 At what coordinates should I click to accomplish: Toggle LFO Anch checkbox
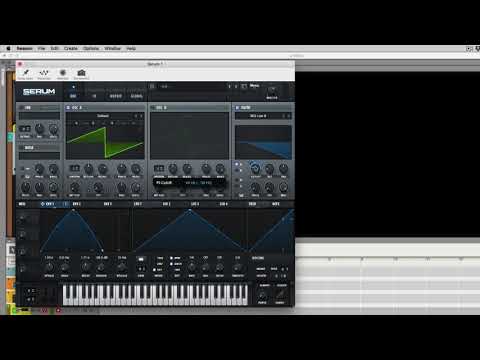171,264
